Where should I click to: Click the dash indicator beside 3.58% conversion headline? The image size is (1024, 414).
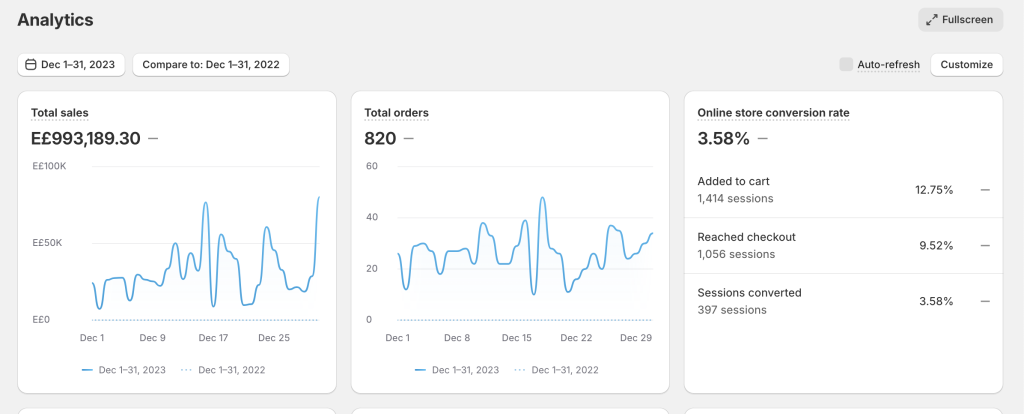pos(763,139)
